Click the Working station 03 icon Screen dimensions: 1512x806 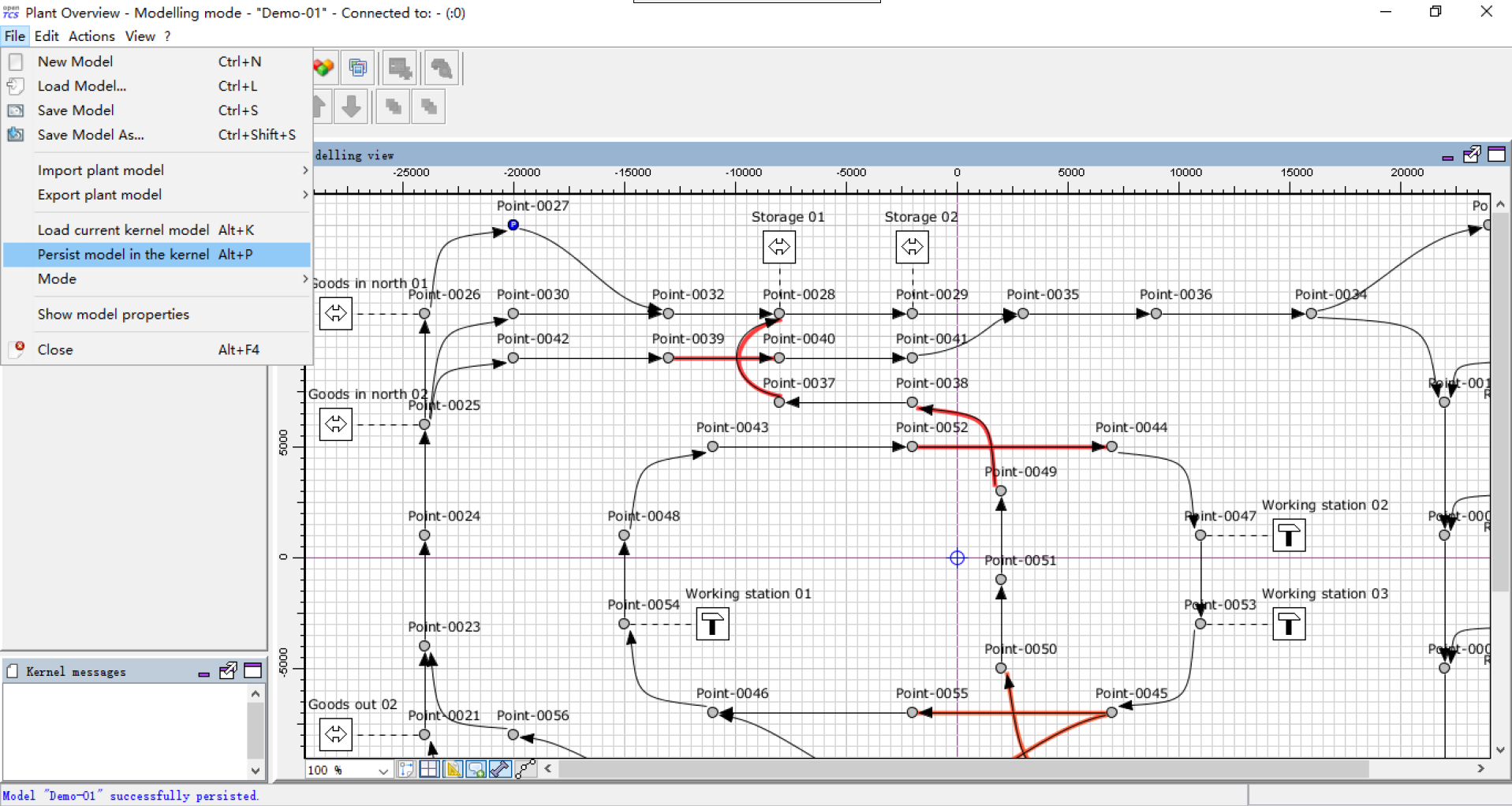[1290, 624]
